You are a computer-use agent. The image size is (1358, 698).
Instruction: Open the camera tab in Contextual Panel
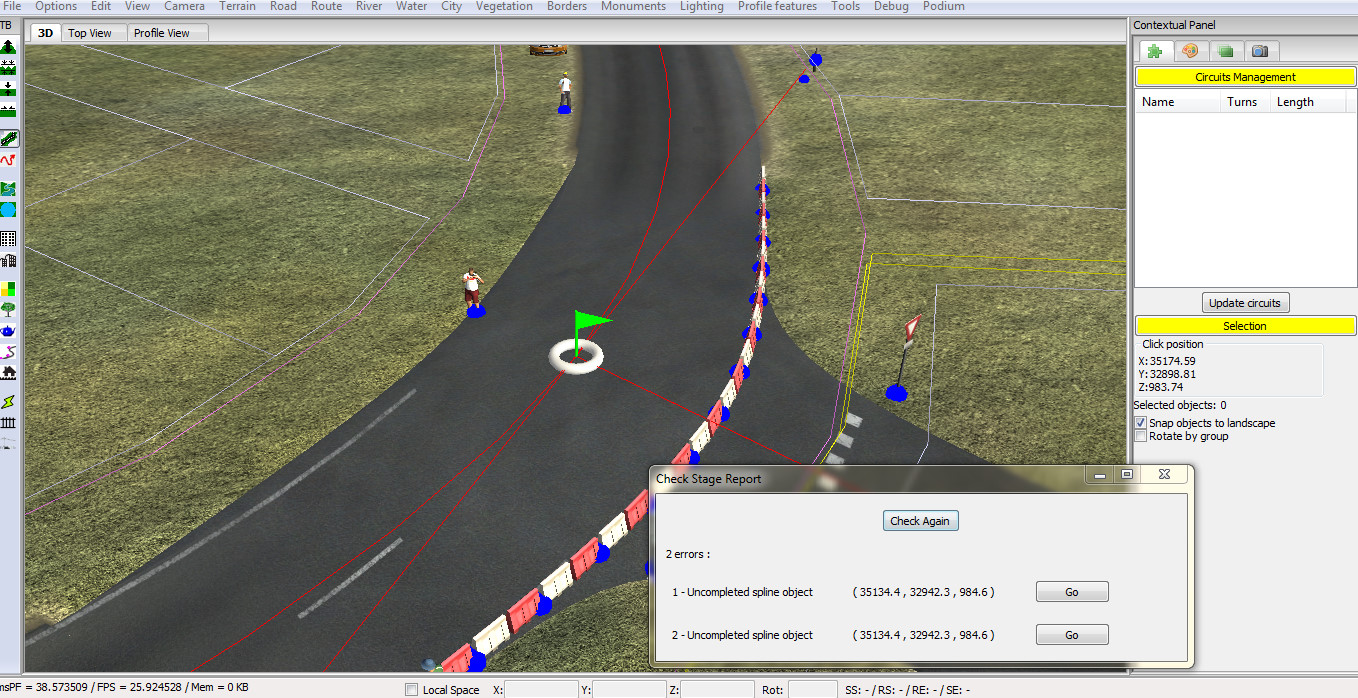pyautogui.click(x=1260, y=51)
